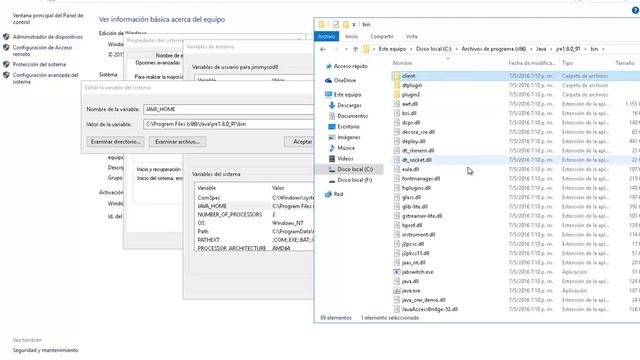Click Examinar archivo button
This screenshot has width=640, height=360.
tap(178, 142)
